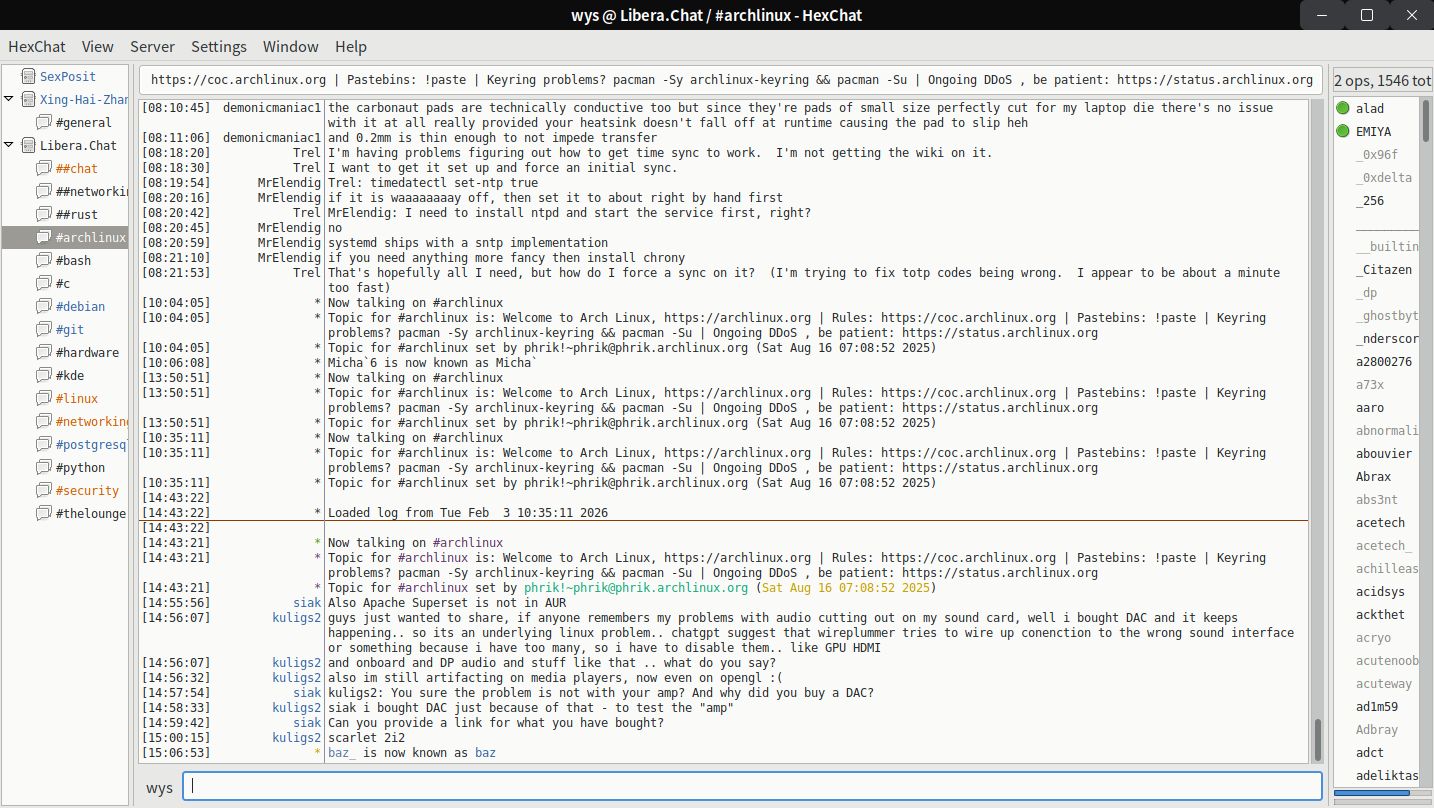This screenshot has width=1434, height=808.
Task: Select user ad1m59 in user list
Action: pyautogui.click(x=1377, y=706)
